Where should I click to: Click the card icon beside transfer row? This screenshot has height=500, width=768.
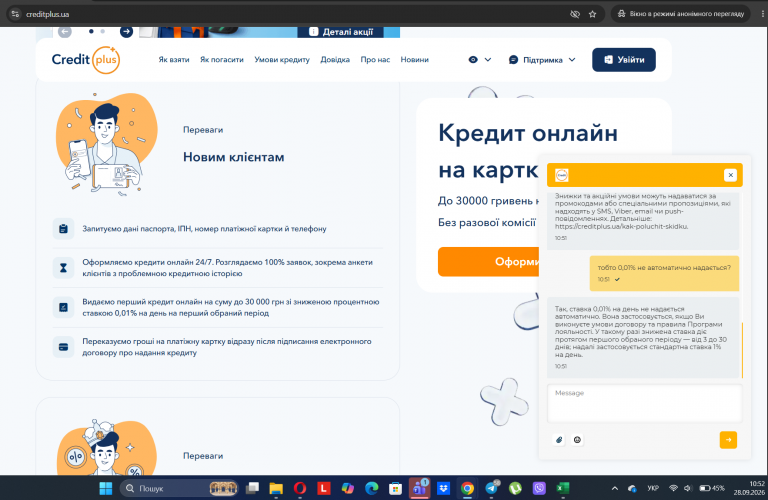(x=63, y=347)
